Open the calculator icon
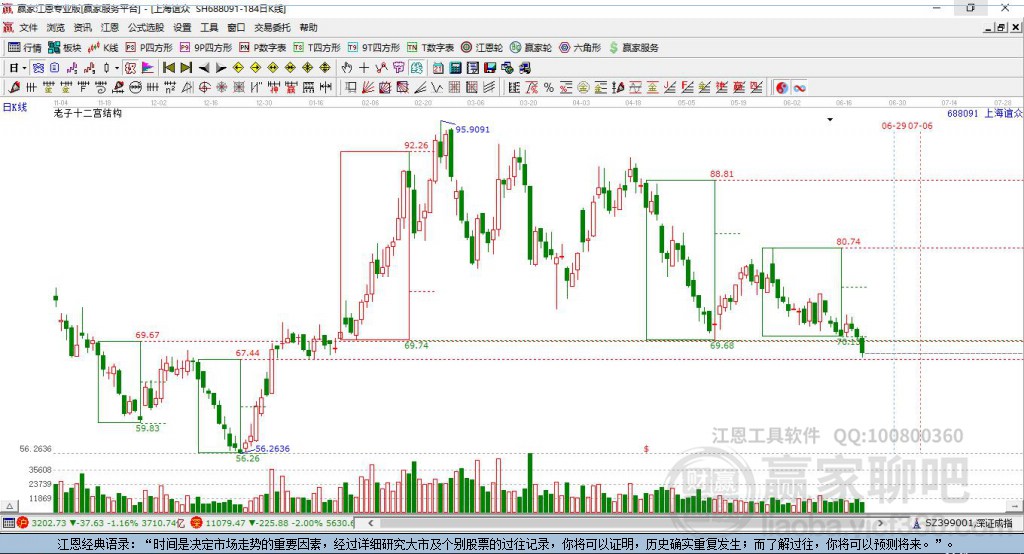The width and height of the screenshot is (1024, 554). point(455,68)
